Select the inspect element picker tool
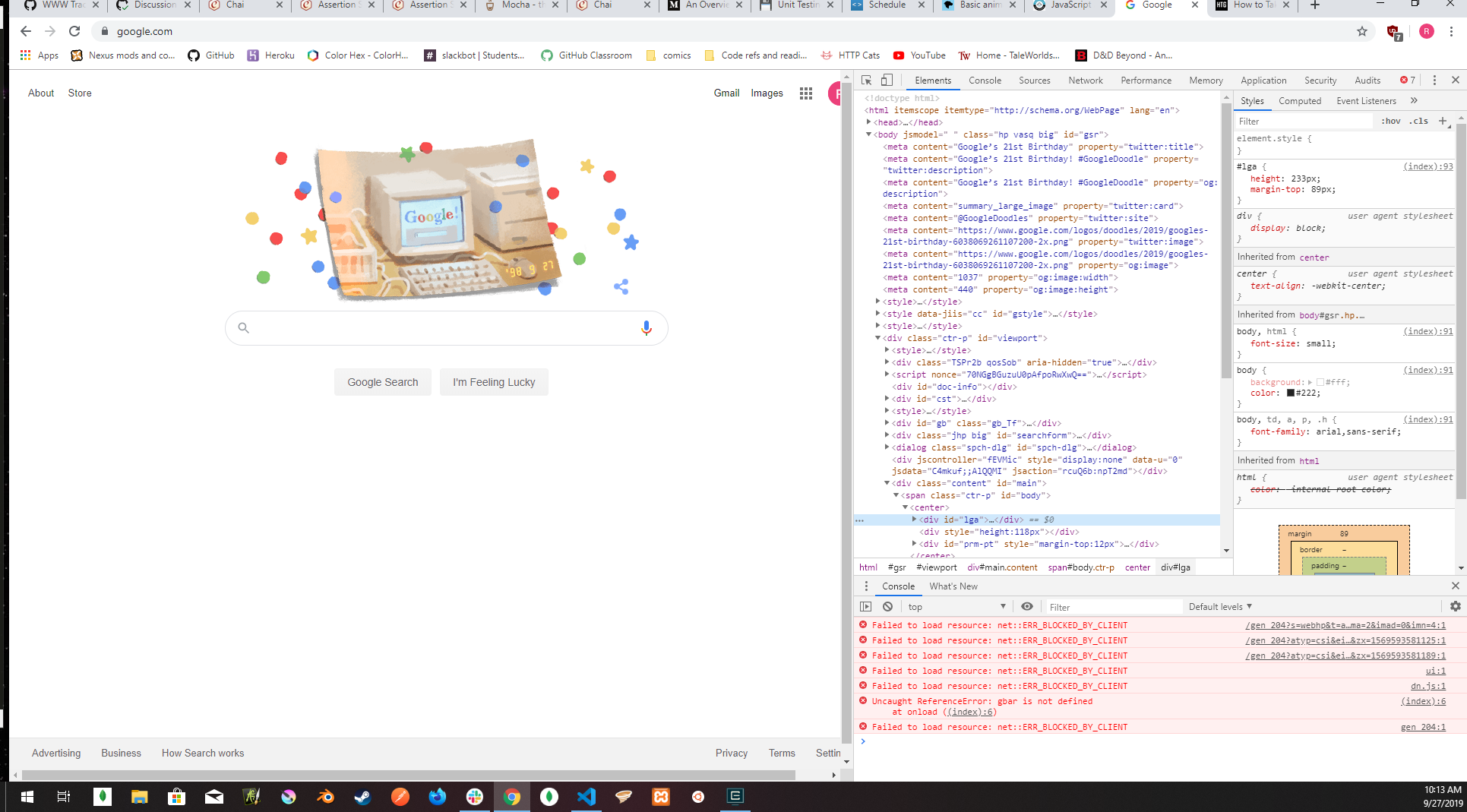The width and height of the screenshot is (1467, 812). pyautogui.click(x=866, y=81)
